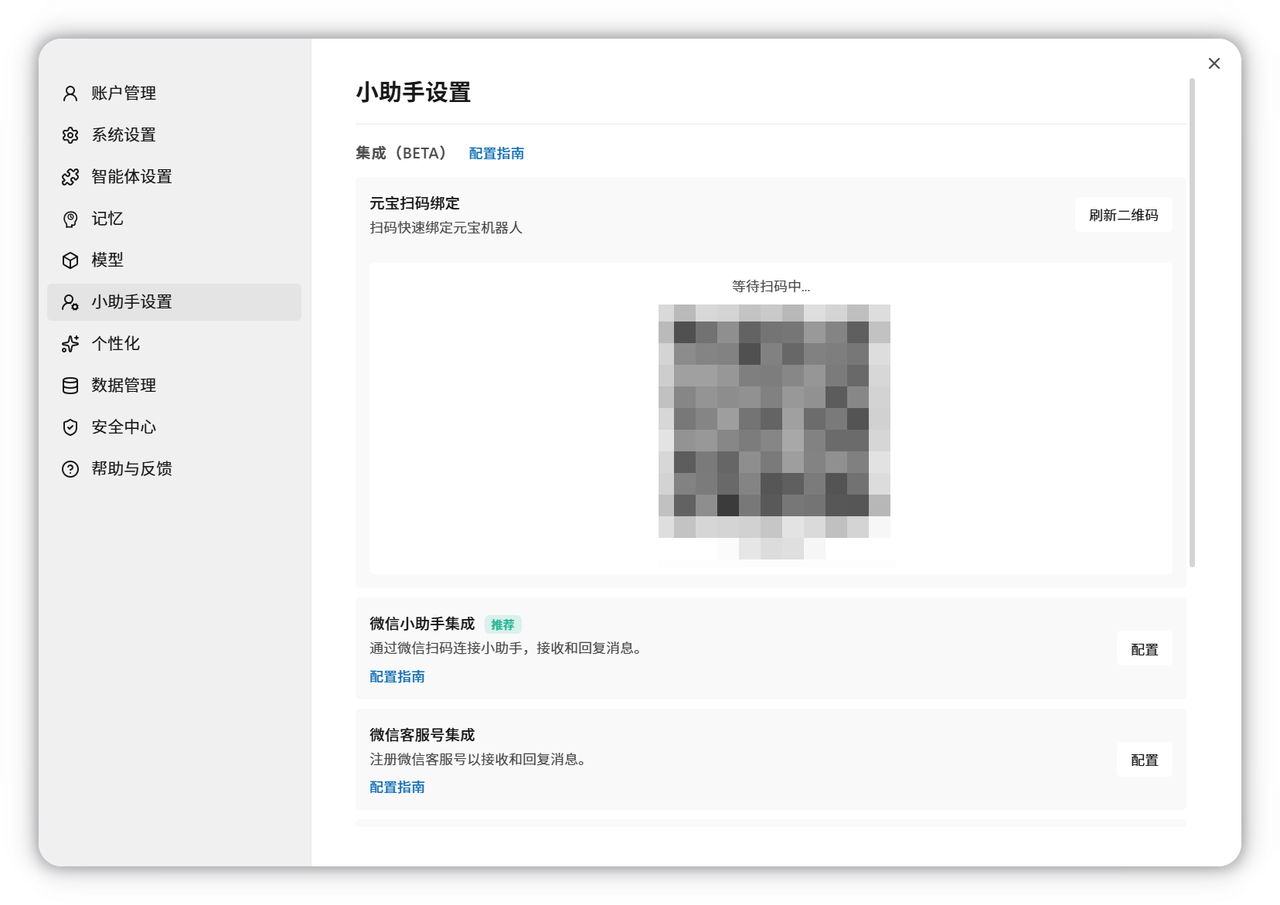Viewport: 1280px width, 905px height.
Task: Click the 扫码快速绑定元宝机器人 description
Action: [x=446, y=227]
